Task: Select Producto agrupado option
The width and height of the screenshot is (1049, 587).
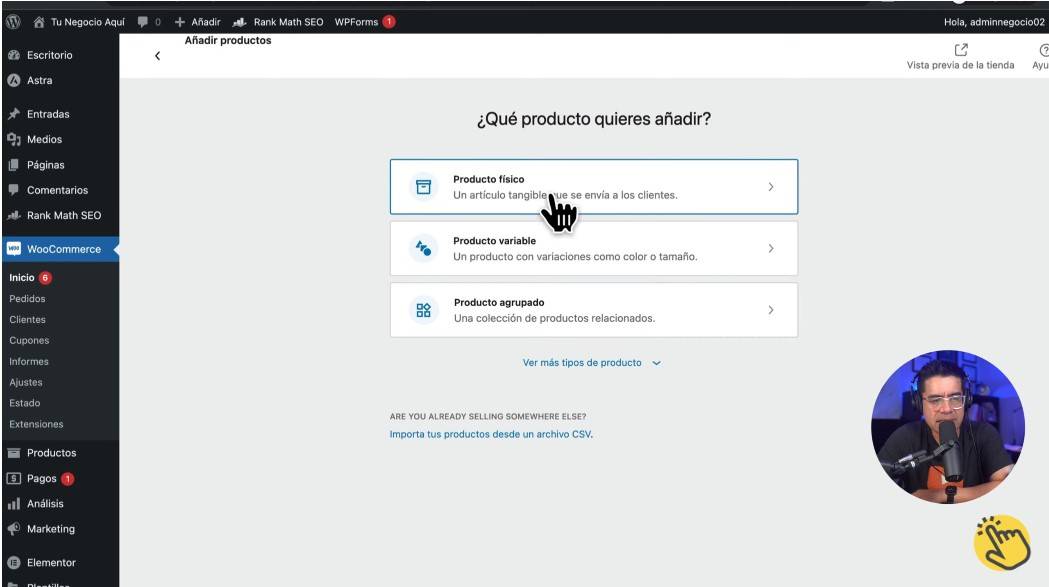Action: [594, 310]
